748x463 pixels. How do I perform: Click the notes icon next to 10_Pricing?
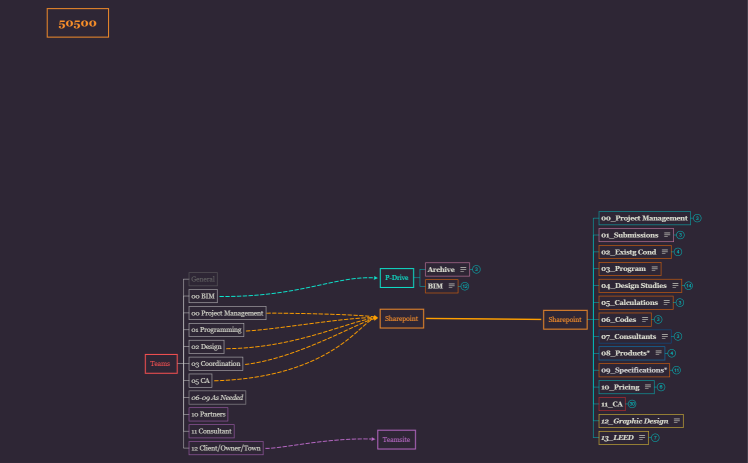click(648, 387)
